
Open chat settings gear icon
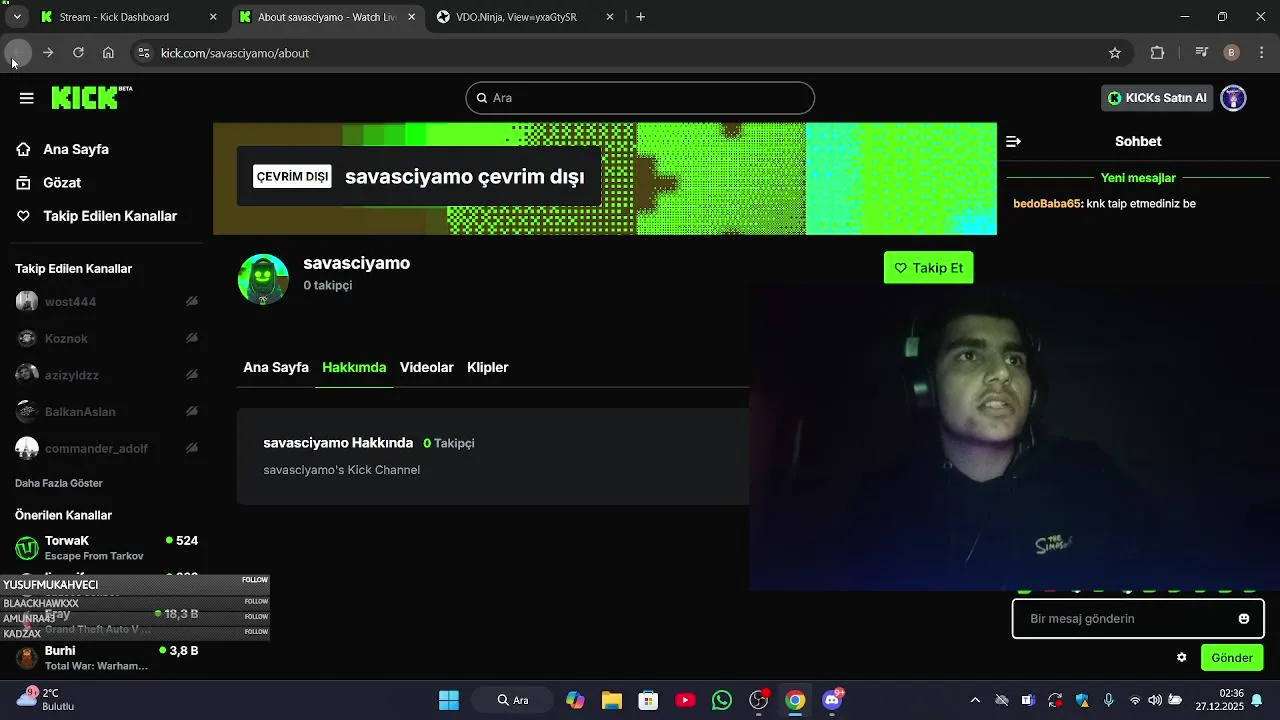click(x=1182, y=658)
